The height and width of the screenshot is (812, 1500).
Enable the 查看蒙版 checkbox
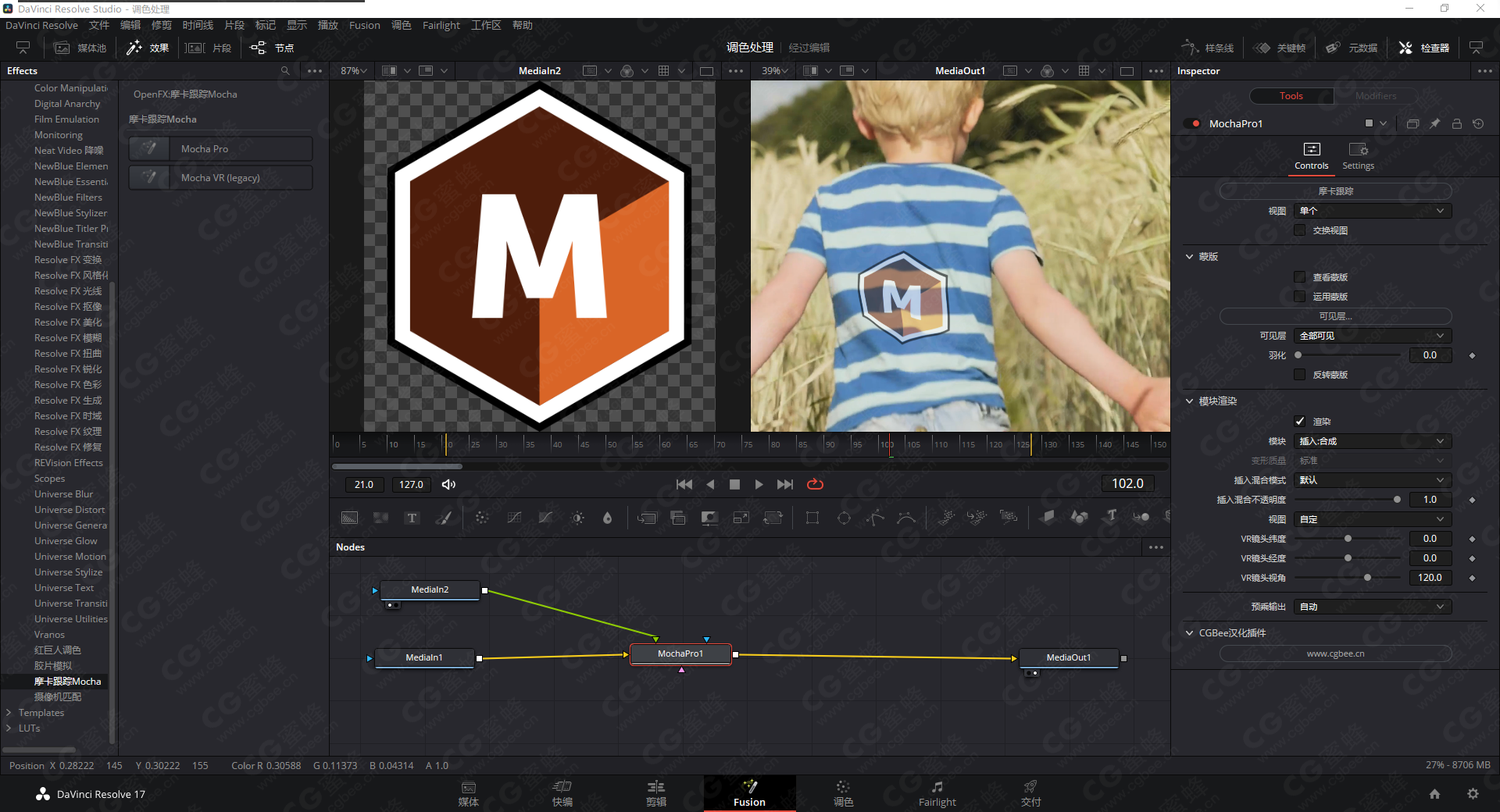tap(1300, 277)
